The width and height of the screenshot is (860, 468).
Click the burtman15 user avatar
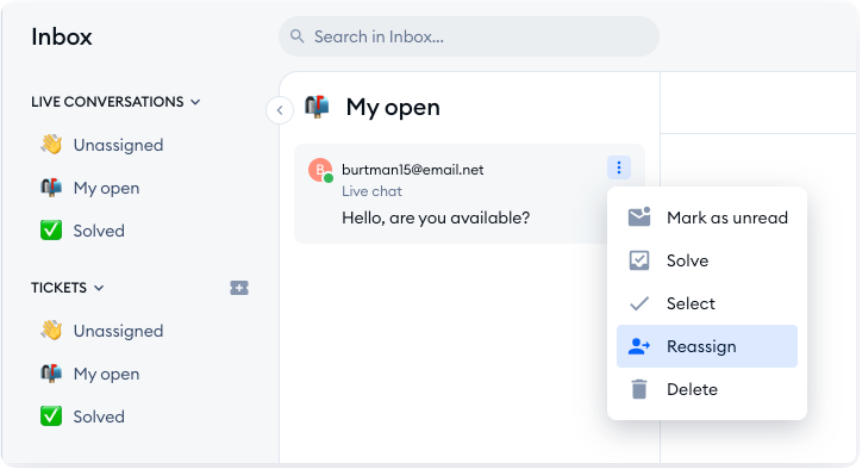pyautogui.click(x=320, y=170)
